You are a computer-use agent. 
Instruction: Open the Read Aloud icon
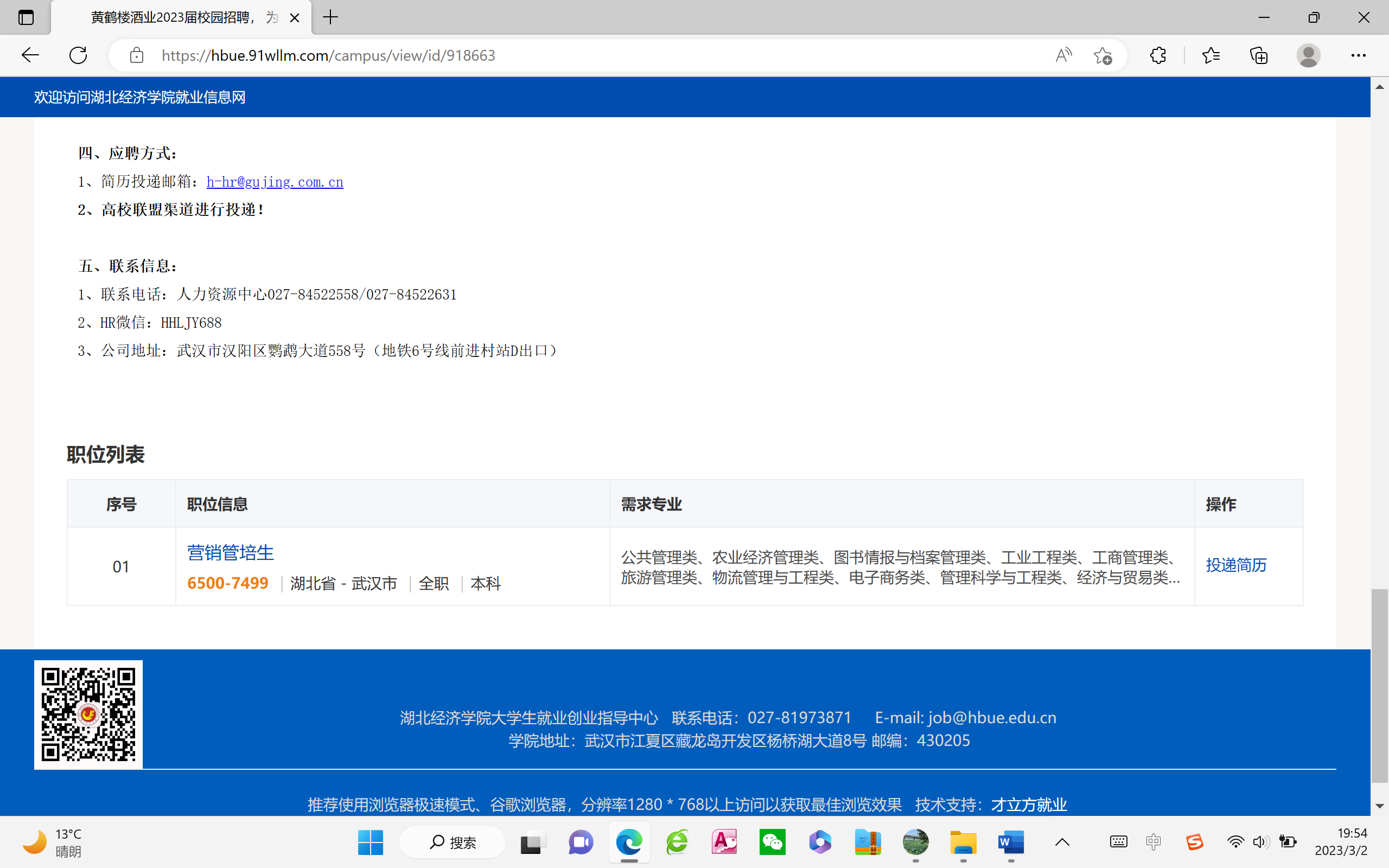coord(1063,55)
